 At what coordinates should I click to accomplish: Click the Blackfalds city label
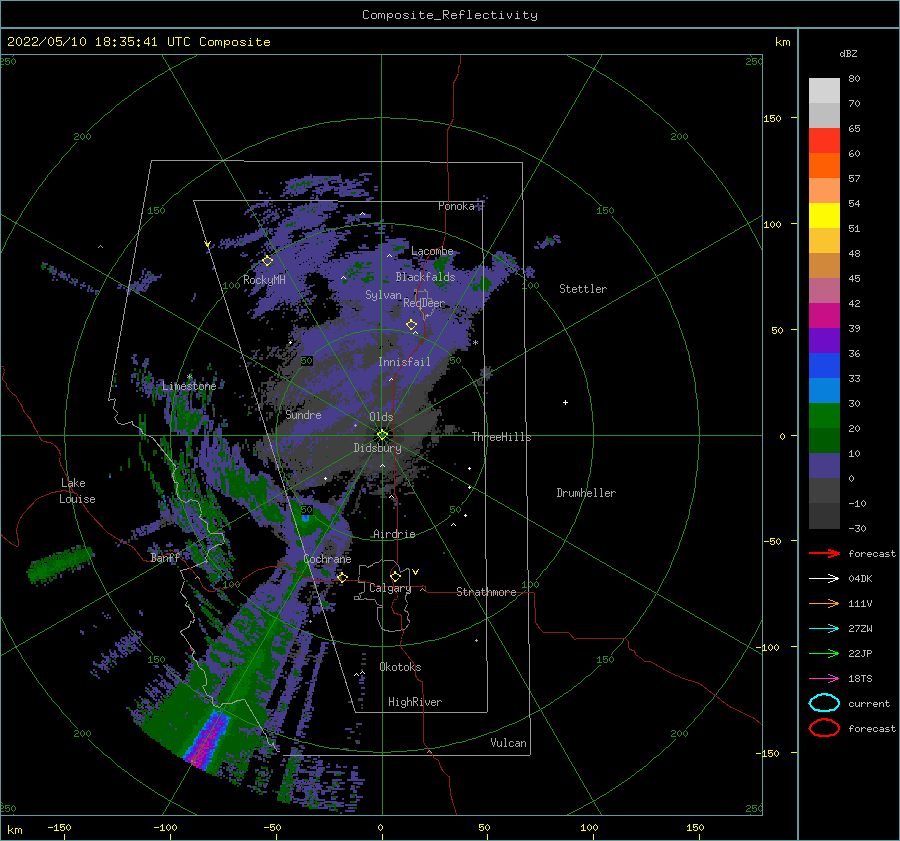[x=425, y=277]
